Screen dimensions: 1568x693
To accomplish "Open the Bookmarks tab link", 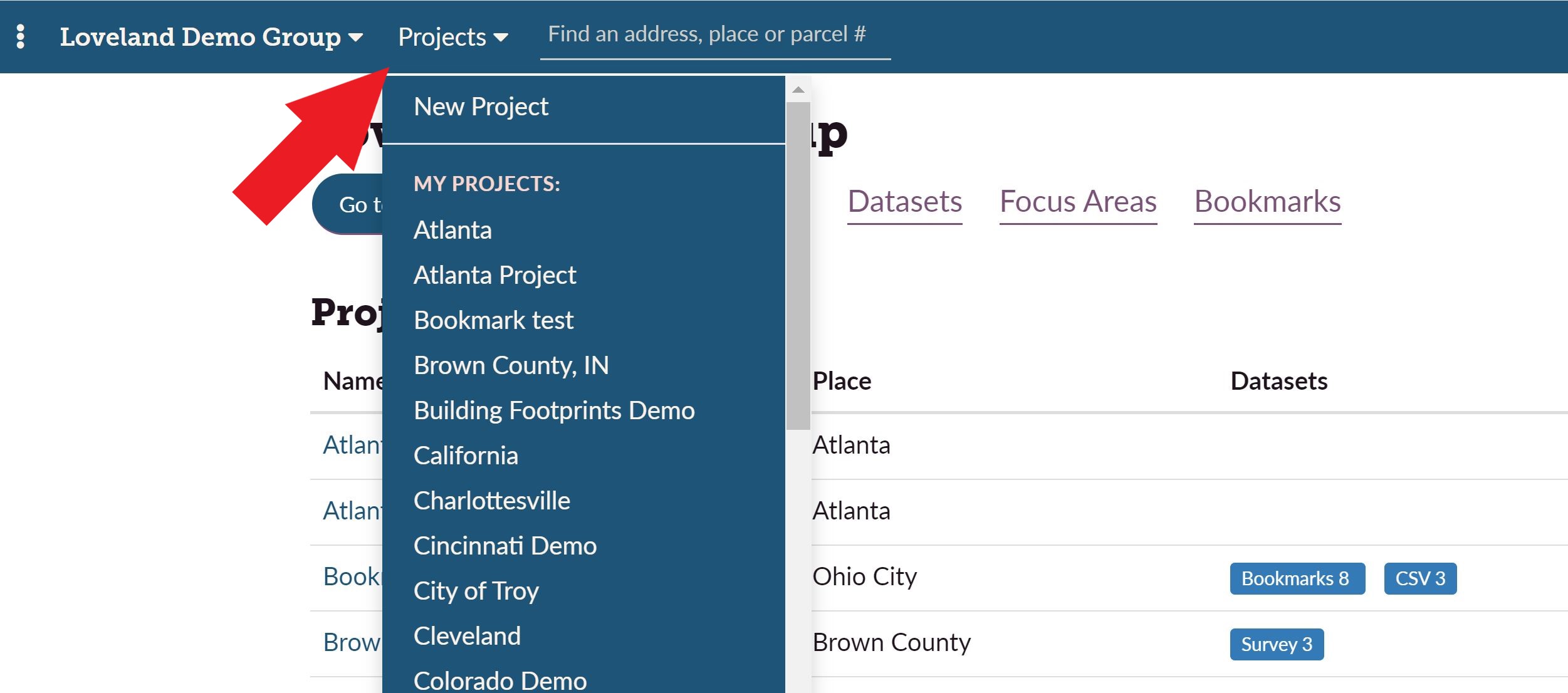I will [x=1267, y=202].
